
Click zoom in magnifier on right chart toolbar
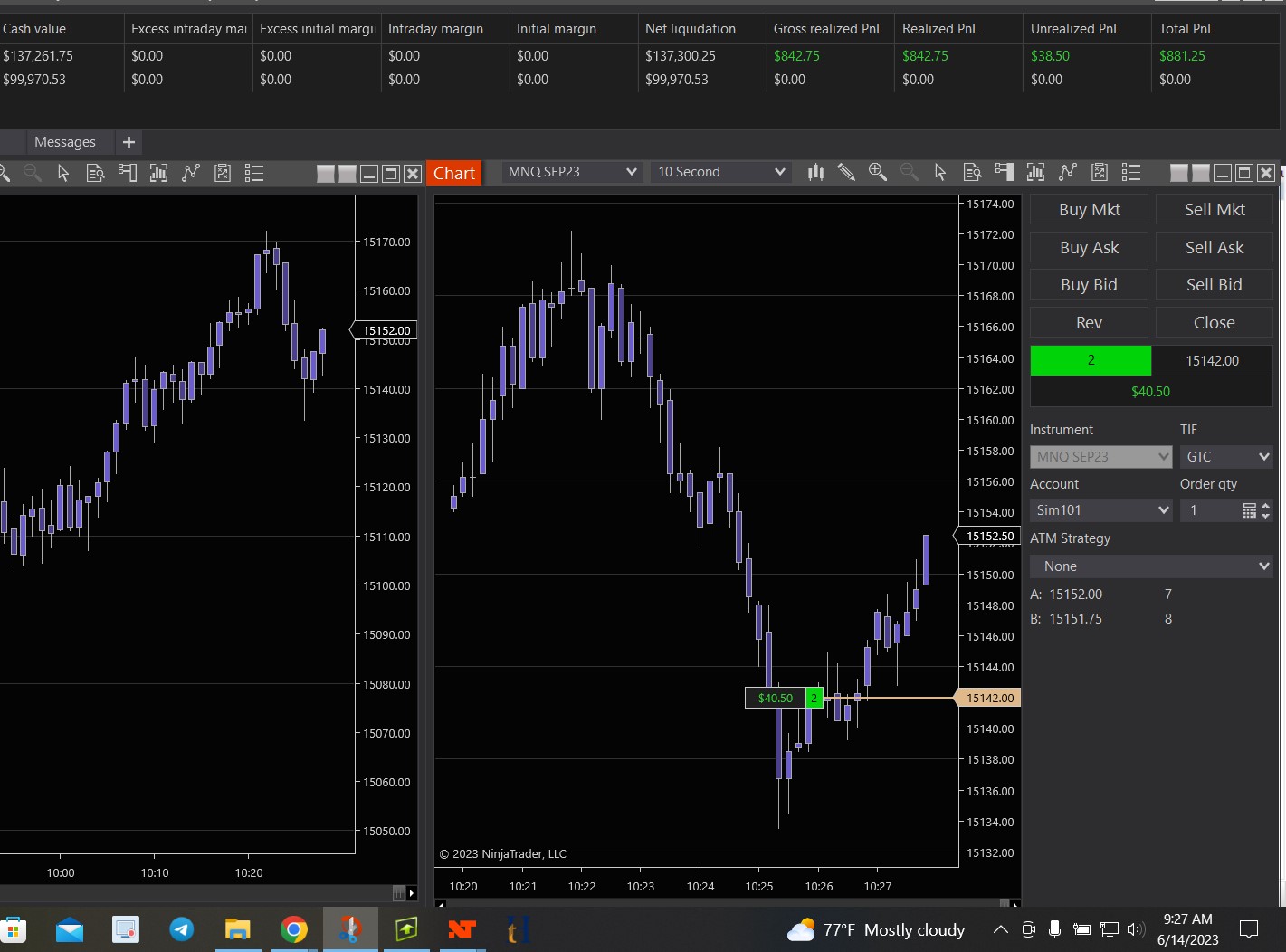click(x=877, y=172)
